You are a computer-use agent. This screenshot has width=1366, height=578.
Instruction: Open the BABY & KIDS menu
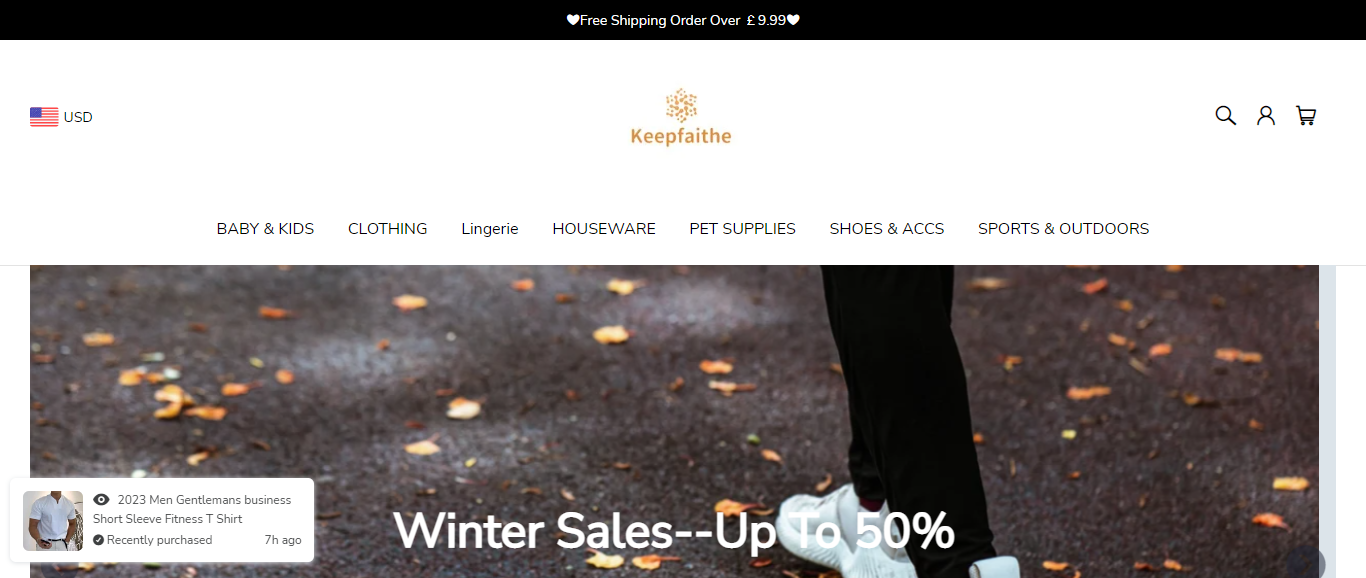265,229
